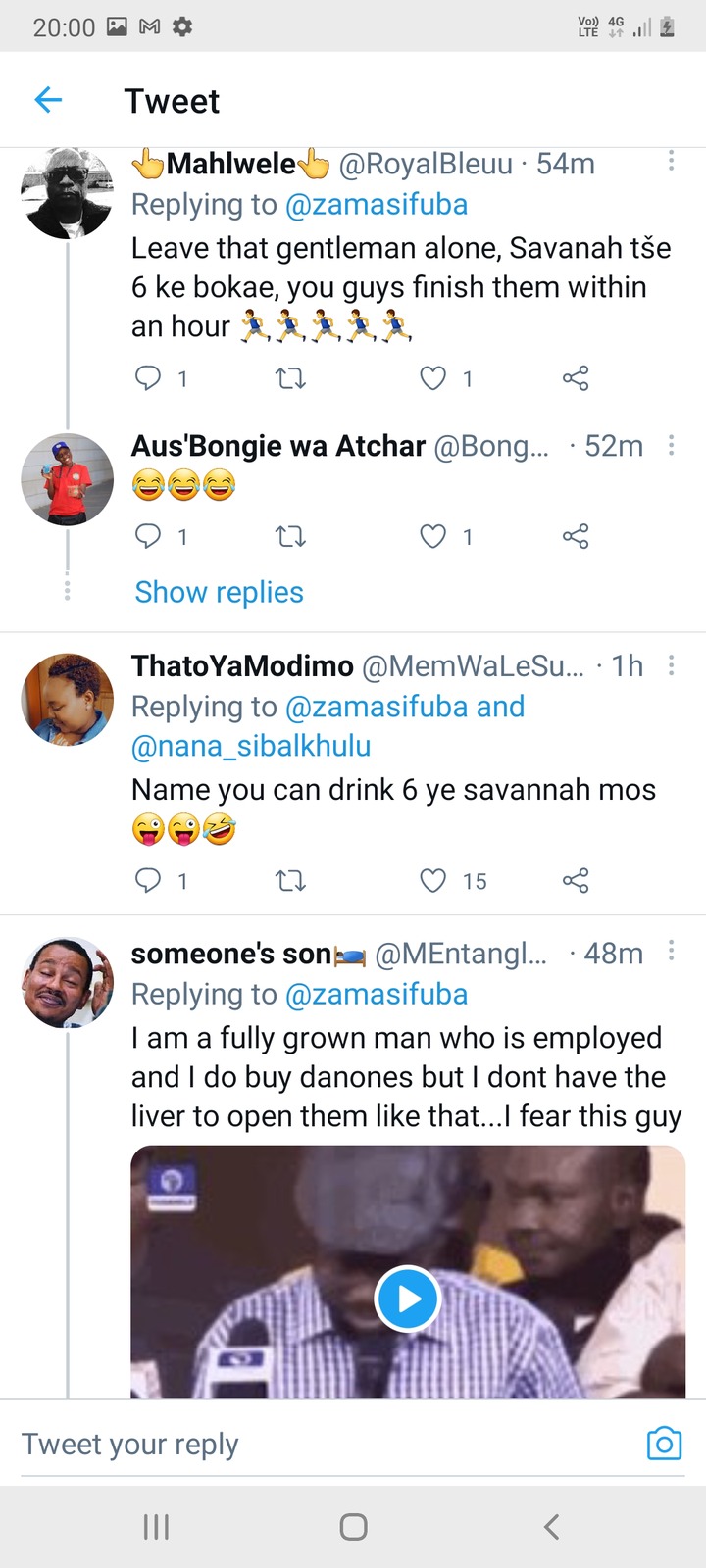Retweet Mahlwele's tweet
706x1568 pixels.
pos(290,378)
